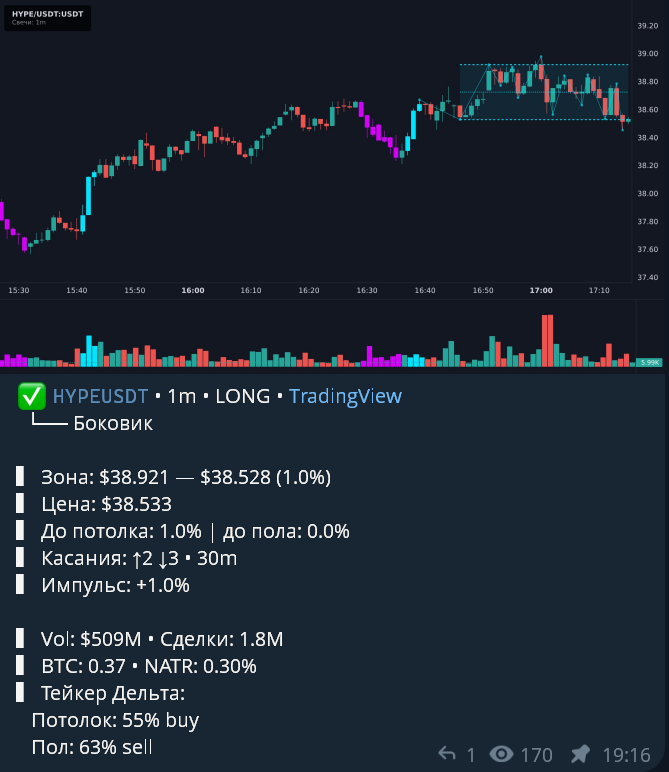The width and height of the screenshot is (669, 772).
Task: Click the Боковик pattern label
Action: (x=113, y=424)
